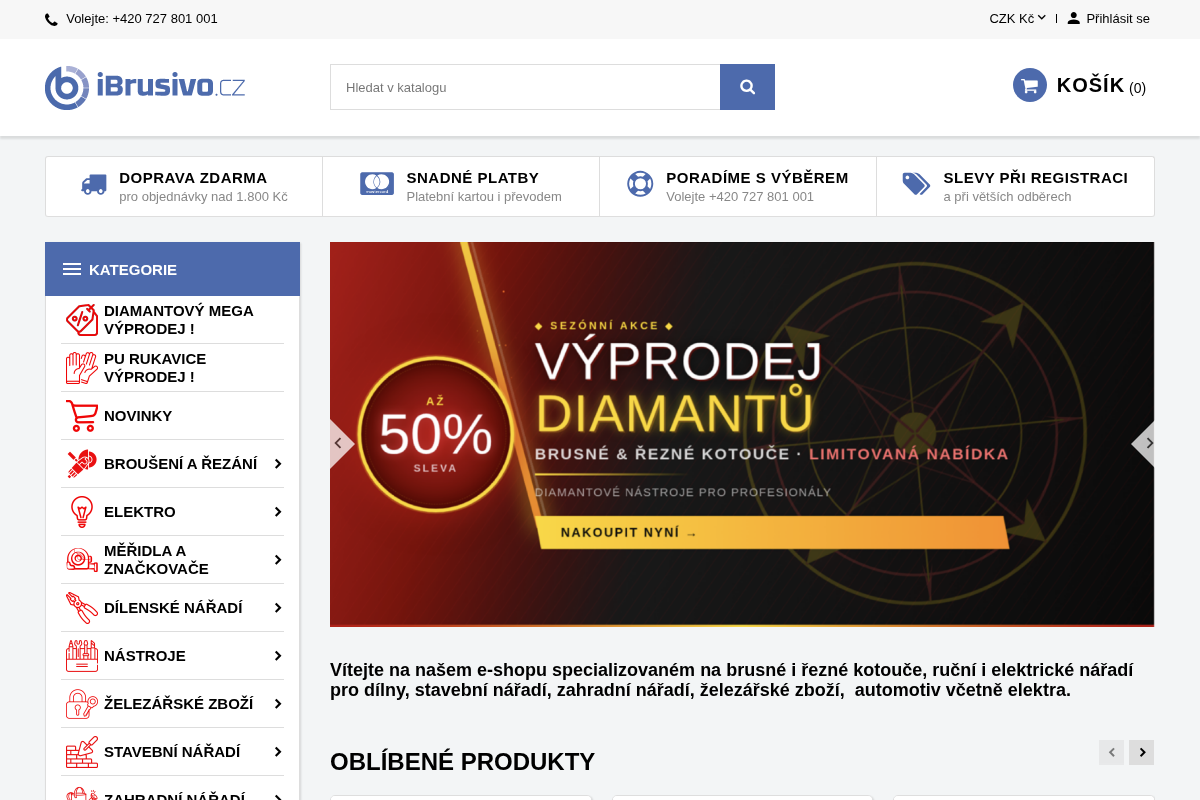The height and width of the screenshot is (800, 1200).
Task: Click the discount tags icon
Action: click(916, 184)
